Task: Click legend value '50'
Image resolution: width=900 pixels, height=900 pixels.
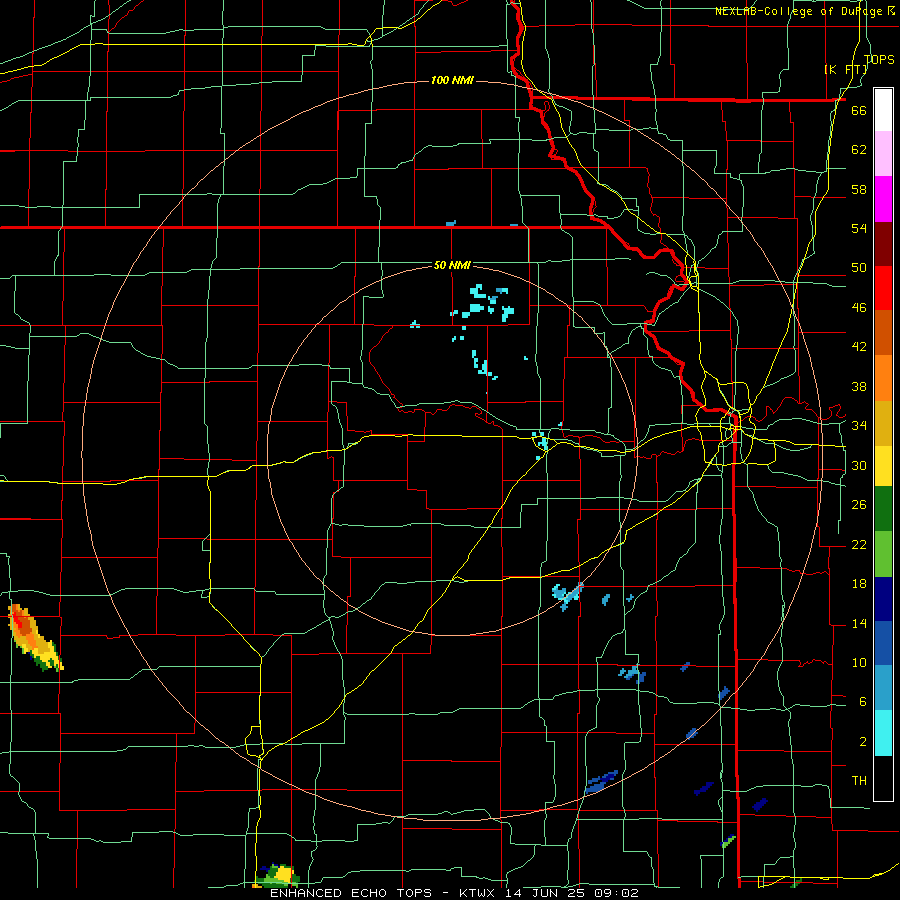Action: [859, 267]
